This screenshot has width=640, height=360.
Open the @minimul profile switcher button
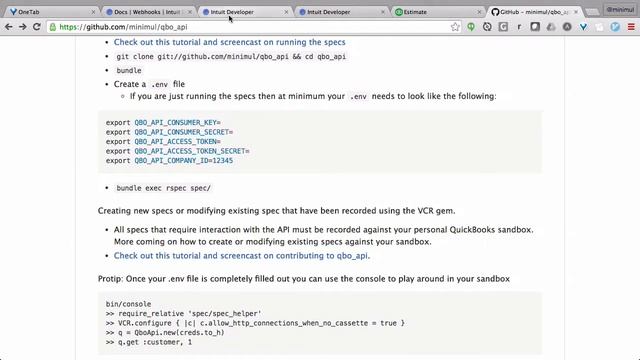pyautogui.click(x=620, y=9)
